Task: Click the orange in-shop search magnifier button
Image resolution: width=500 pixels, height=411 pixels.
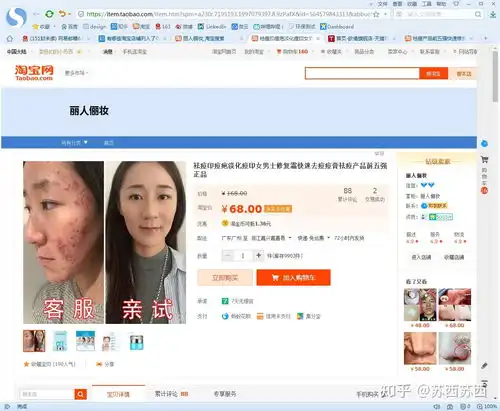Action: pyautogui.click(x=80, y=394)
